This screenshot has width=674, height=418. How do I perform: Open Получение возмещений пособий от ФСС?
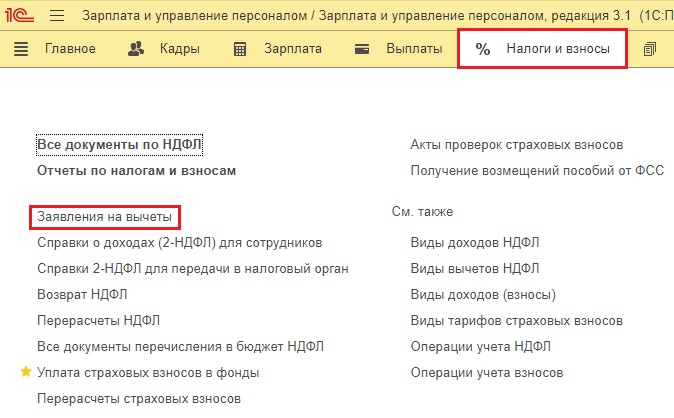click(537, 171)
